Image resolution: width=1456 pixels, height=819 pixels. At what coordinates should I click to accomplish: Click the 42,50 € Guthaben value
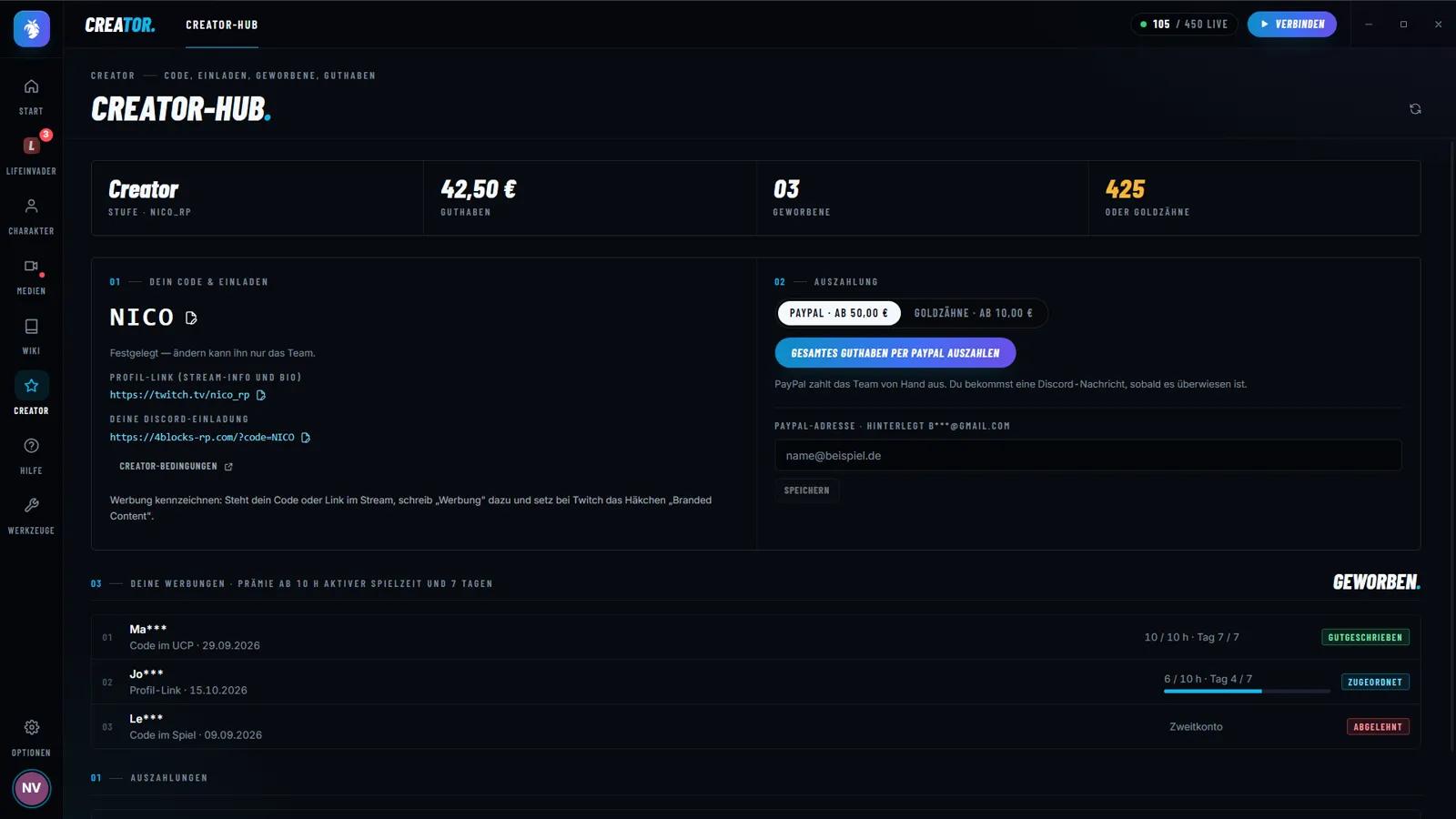[x=479, y=189]
